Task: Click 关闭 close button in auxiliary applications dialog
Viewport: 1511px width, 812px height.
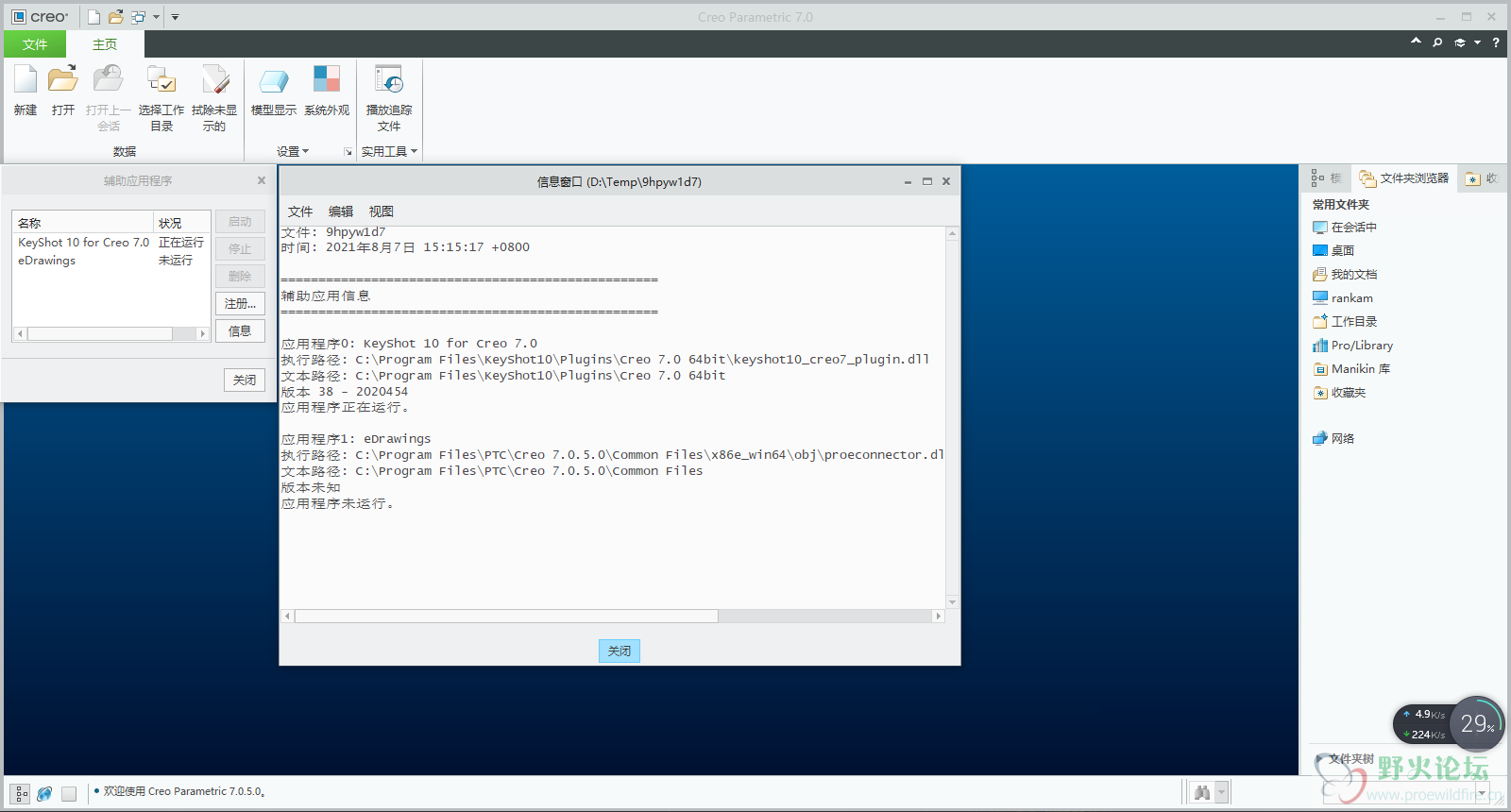Action: tap(245, 380)
